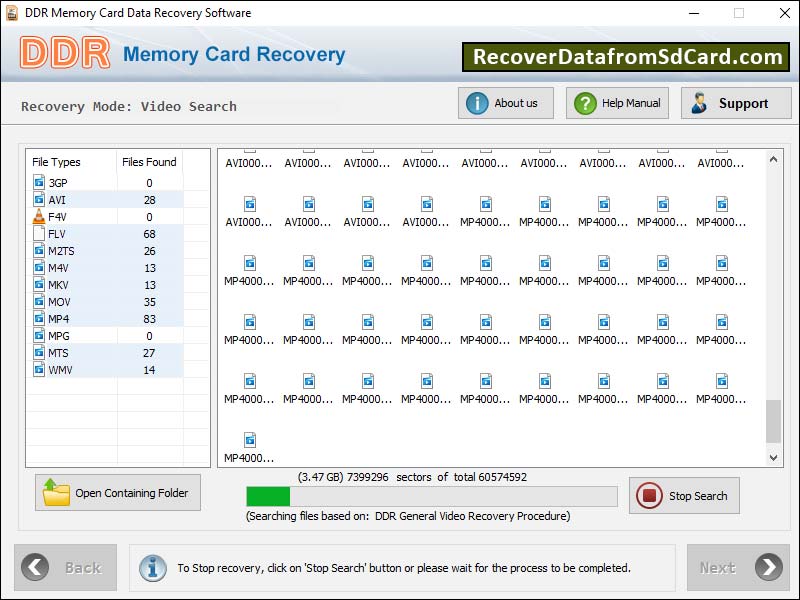Click the MTS file type icon
The image size is (800, 600).
point(39,352)
